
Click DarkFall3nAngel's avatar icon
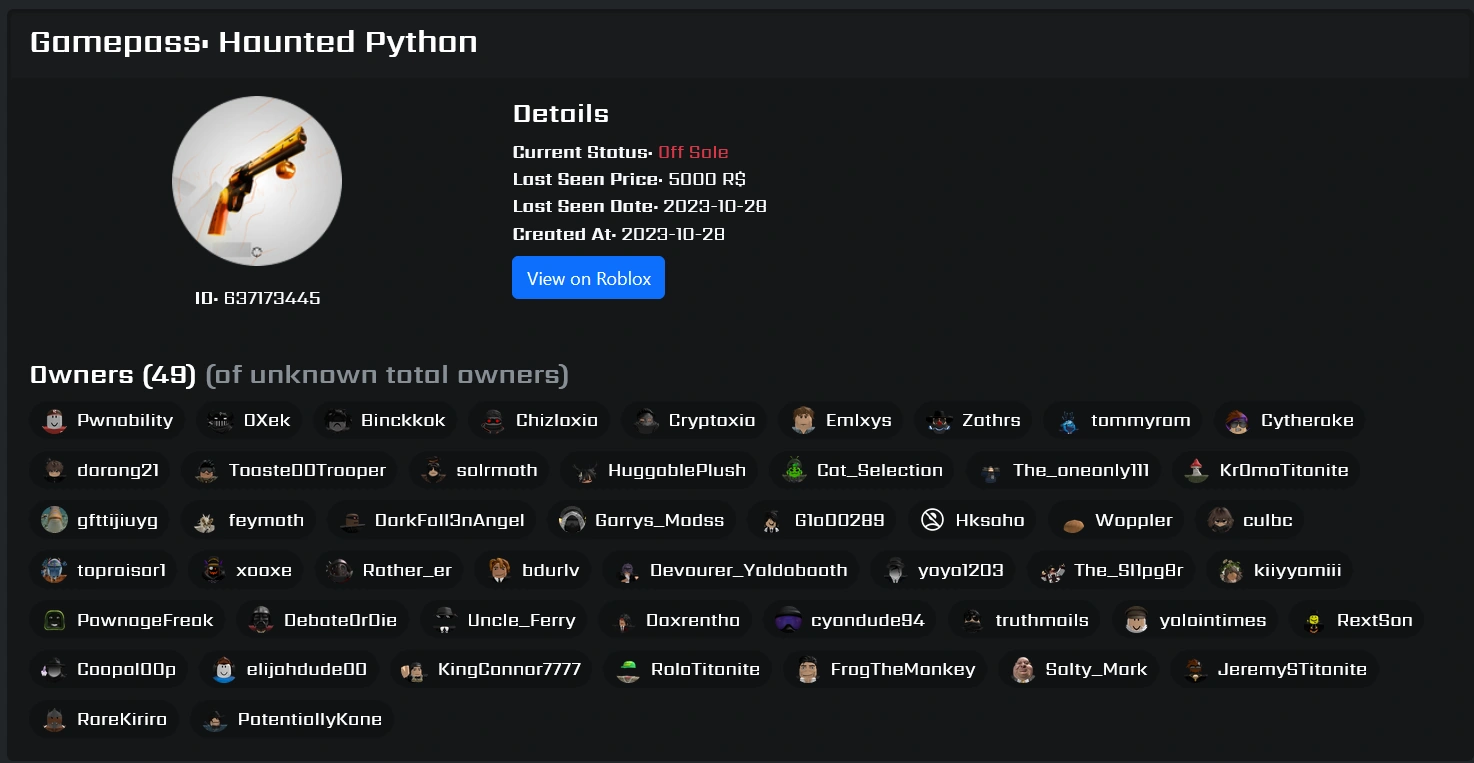pos(352,521)
